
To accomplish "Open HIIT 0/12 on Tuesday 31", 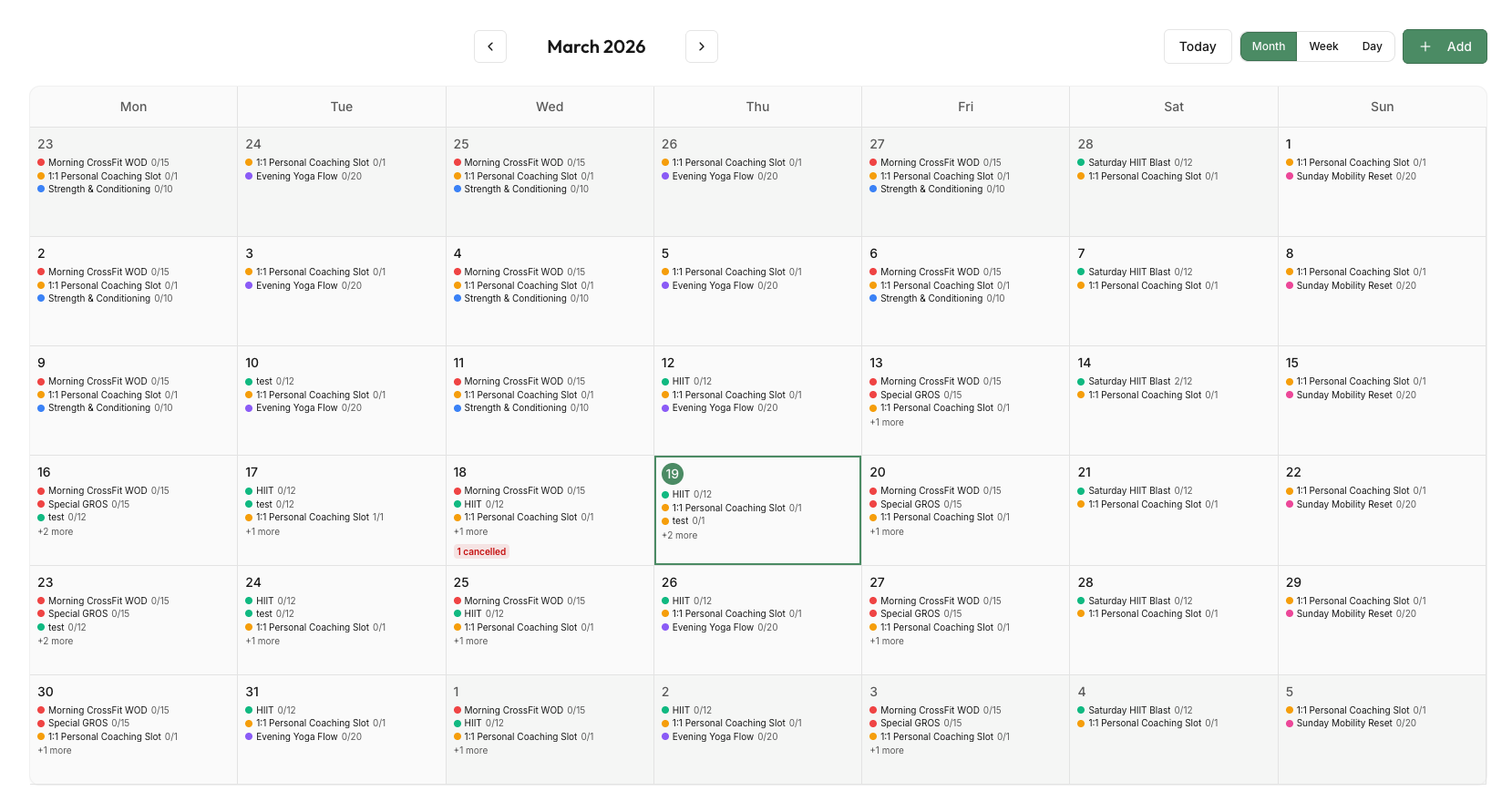I will tap(271, 710).
